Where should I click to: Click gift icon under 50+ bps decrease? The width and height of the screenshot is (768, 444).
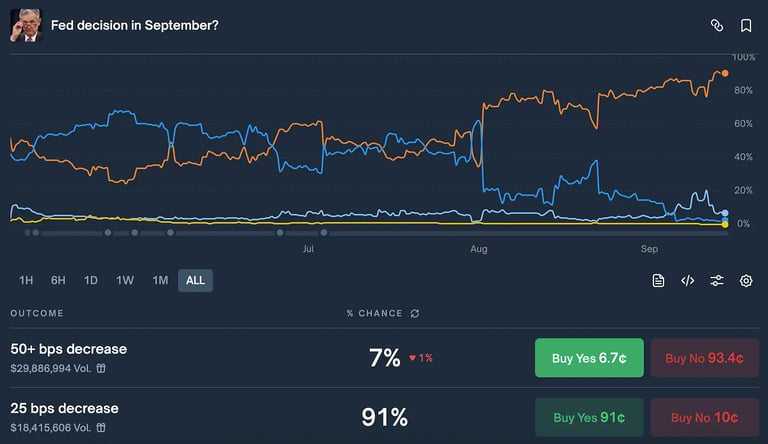101,368
